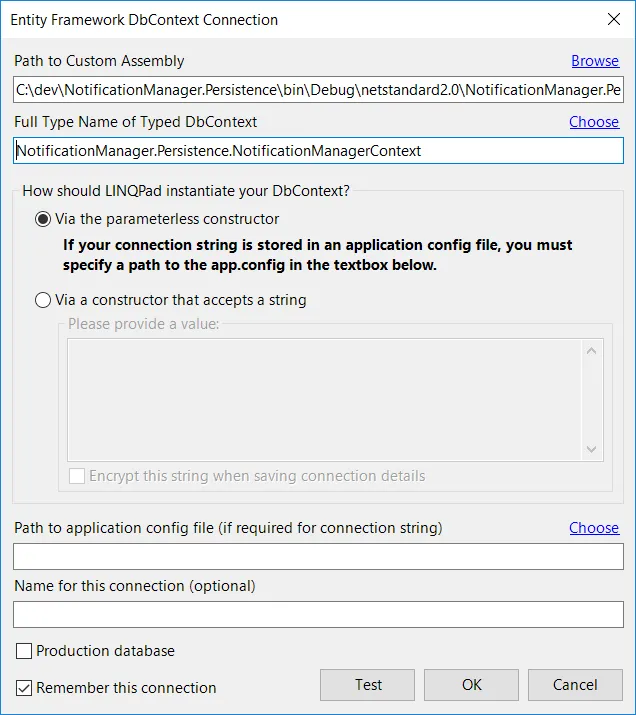The height and width of the screenshot is (715, 636).
Task: Click Choose link for typed DbContext
Action: point(594,122)
